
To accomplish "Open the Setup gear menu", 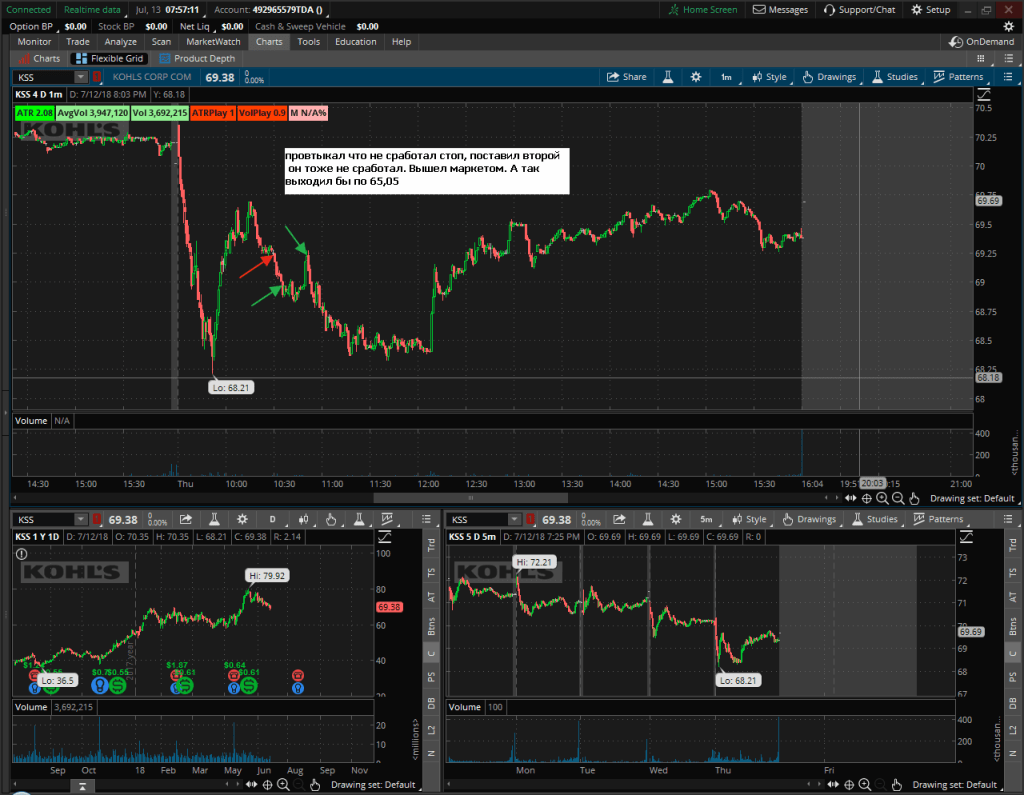I will (x=930, y=9).
